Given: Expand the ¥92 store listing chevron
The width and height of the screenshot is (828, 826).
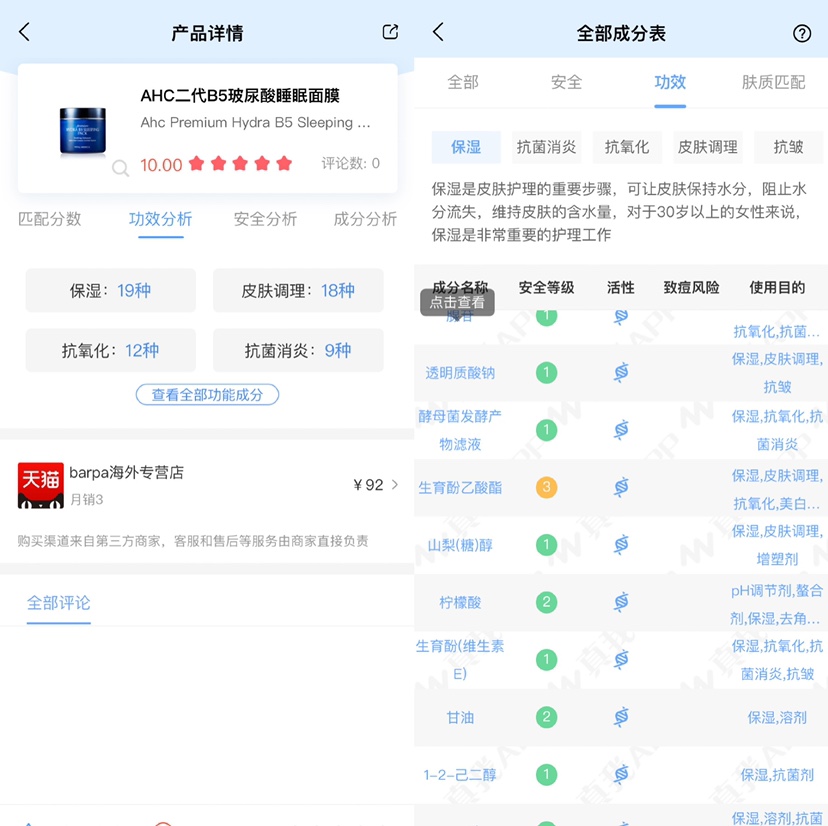Looking at the screenshot, I should coord(394,484).
